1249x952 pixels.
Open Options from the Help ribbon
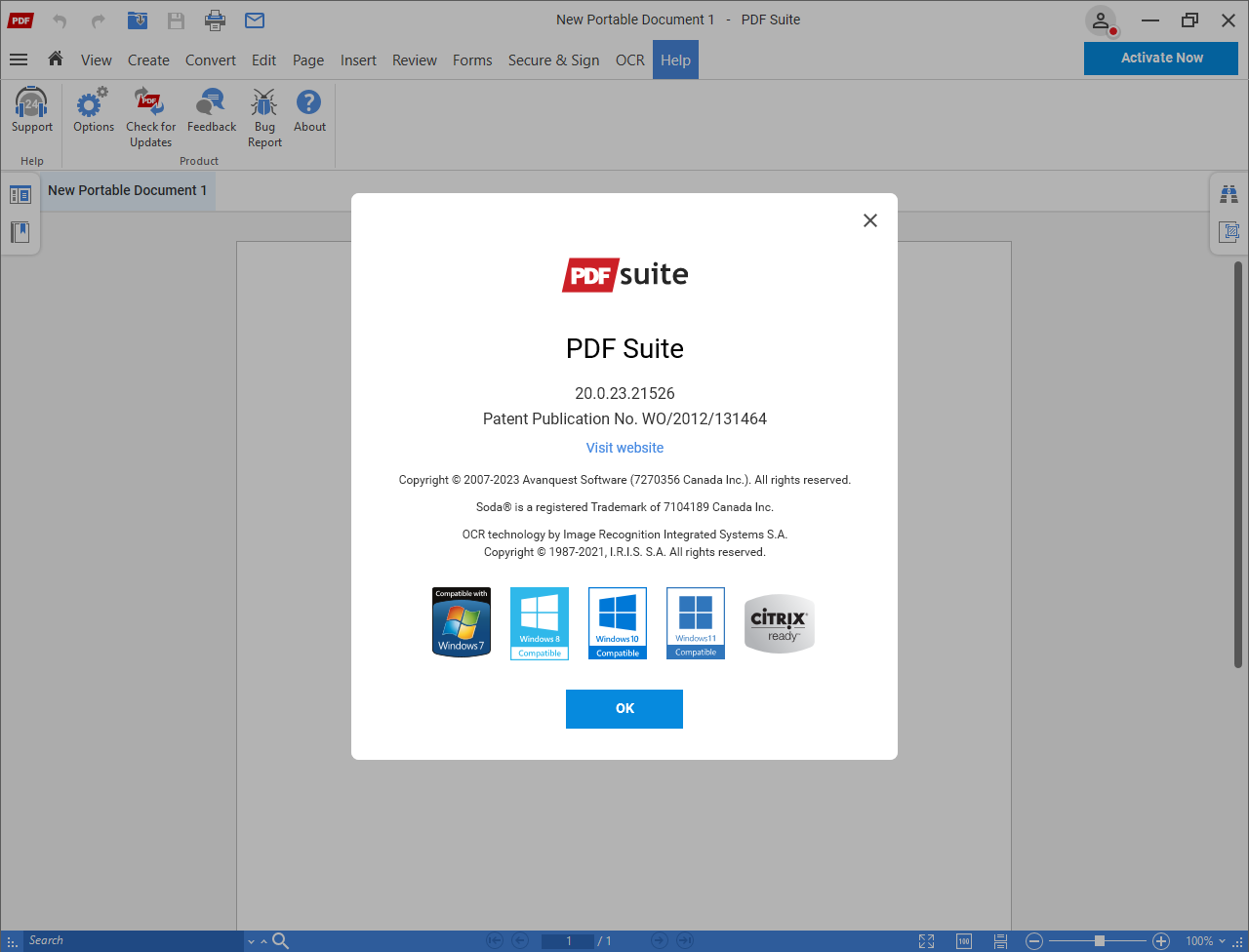point(94,110)
